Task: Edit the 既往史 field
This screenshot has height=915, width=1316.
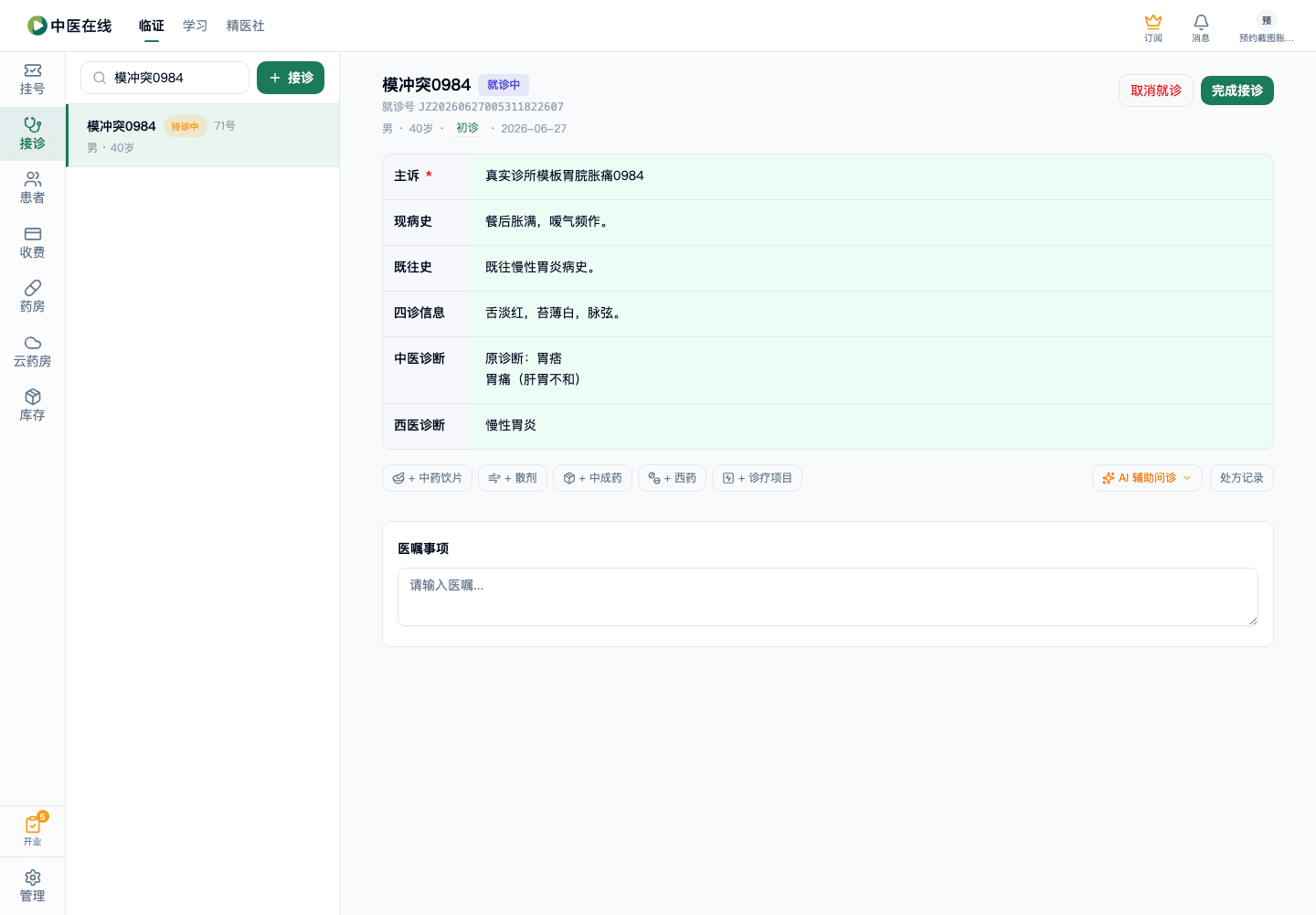Action: (x=872, y=268)
